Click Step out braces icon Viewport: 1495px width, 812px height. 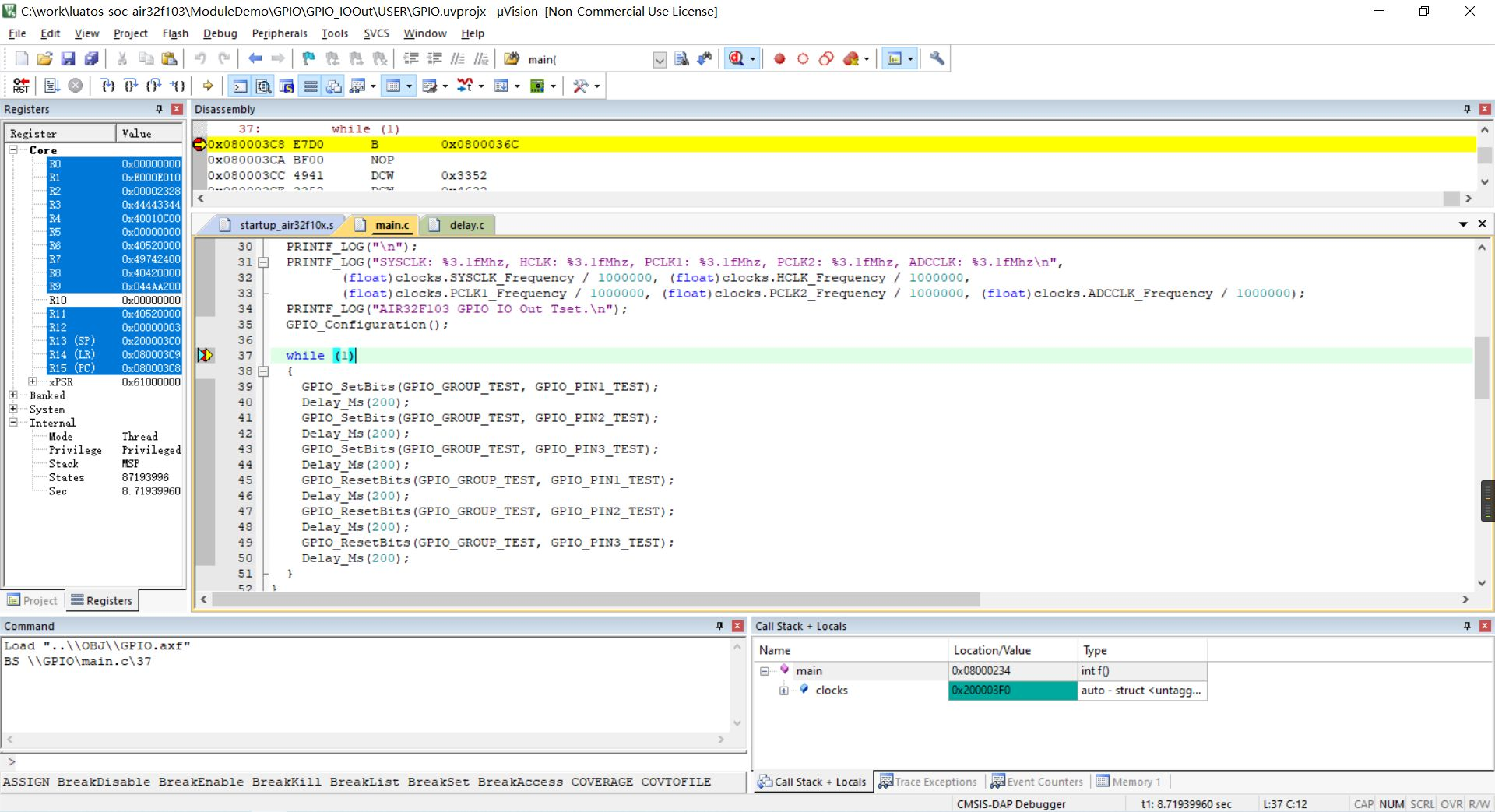tap(154, 86)
